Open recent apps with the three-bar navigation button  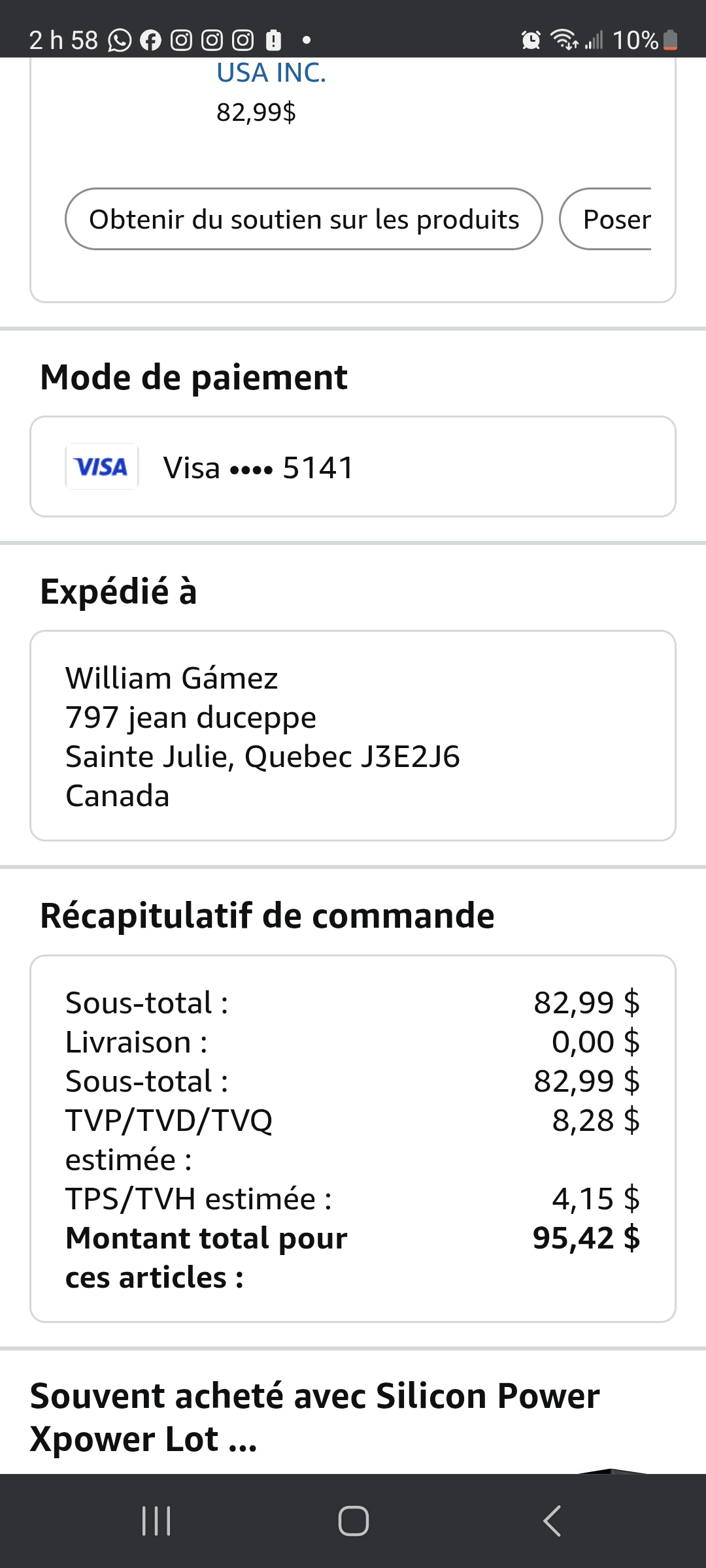point(156,1520)
